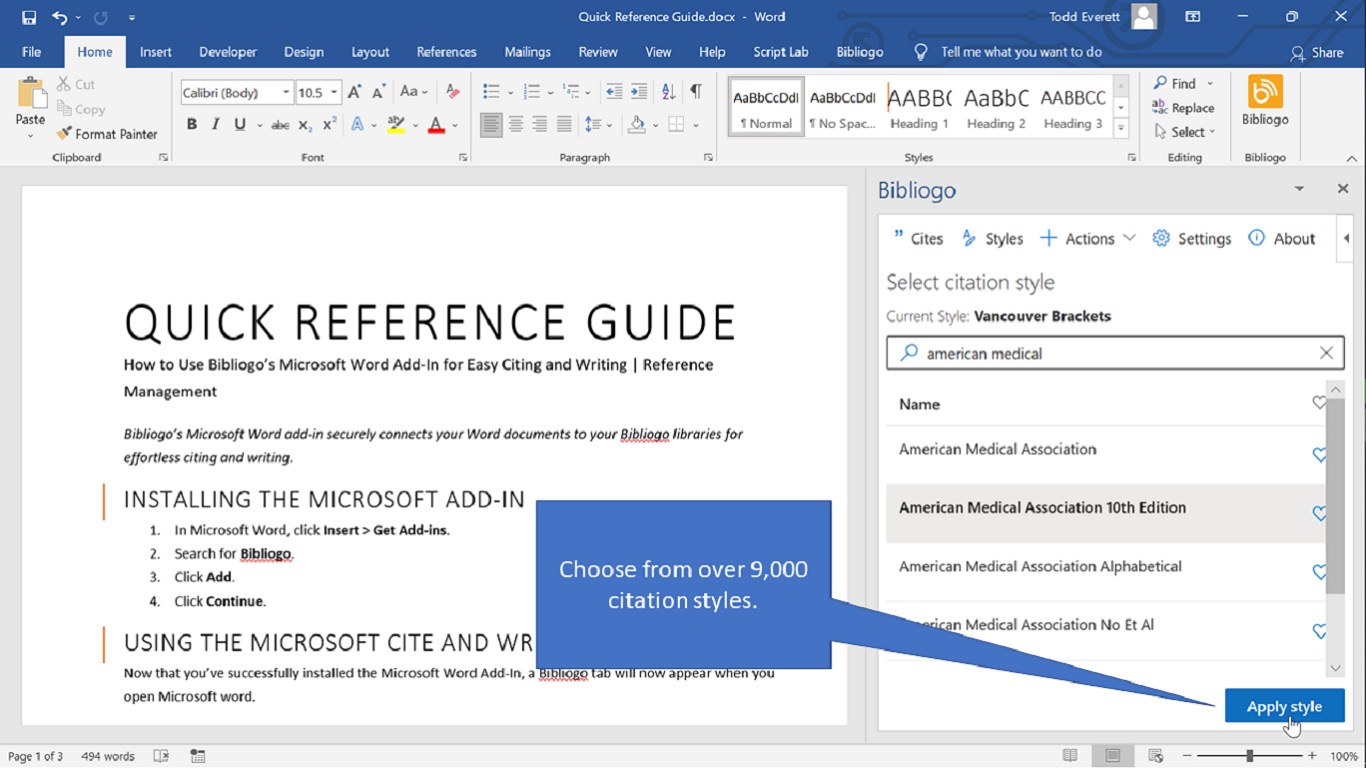The height and width of the screenshot is (768, 1366).
Task: Click the Apply style button
Action: pos(1284,706)
